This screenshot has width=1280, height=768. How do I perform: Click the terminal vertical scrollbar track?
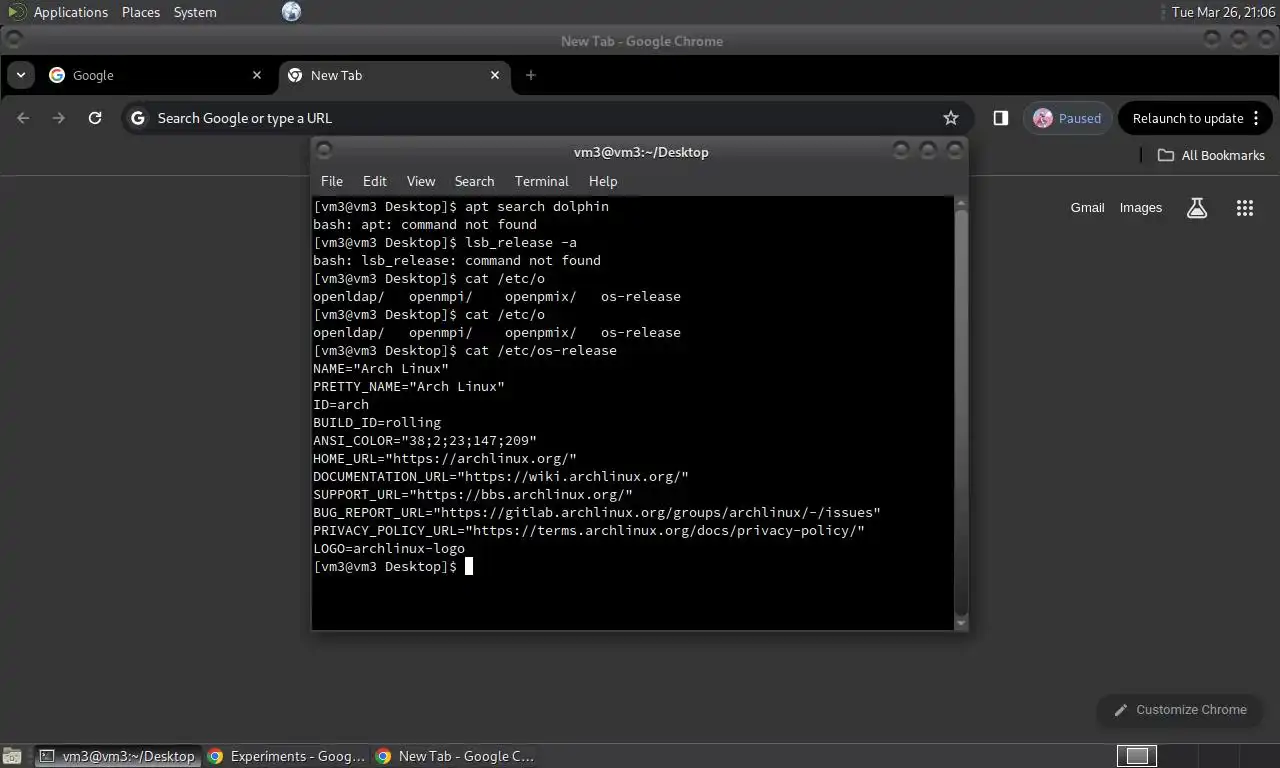click(961, 413)
